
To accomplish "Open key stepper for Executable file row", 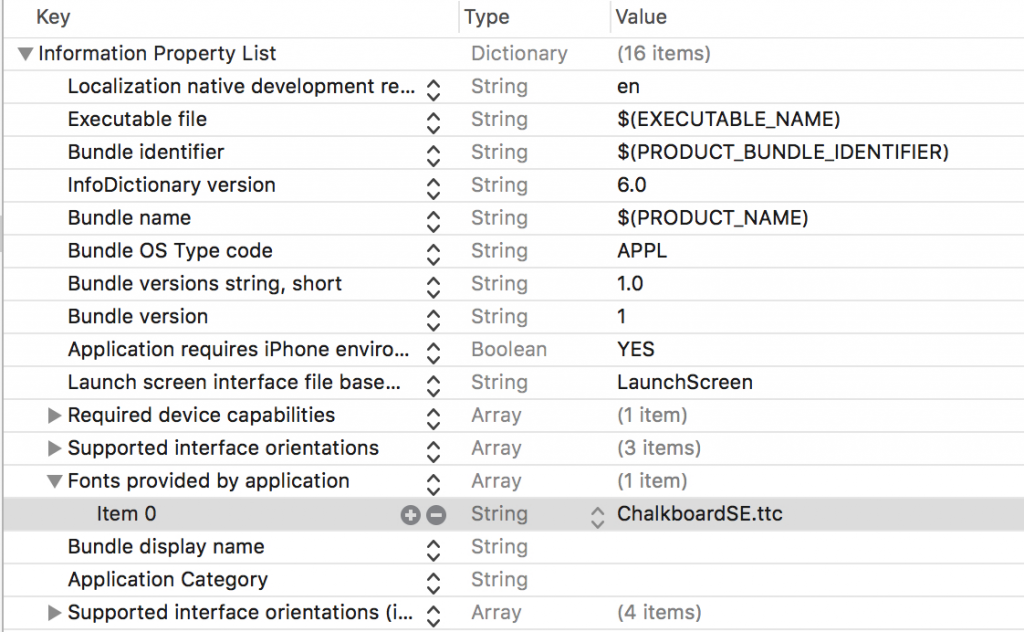I will click(x=433, y=122).
